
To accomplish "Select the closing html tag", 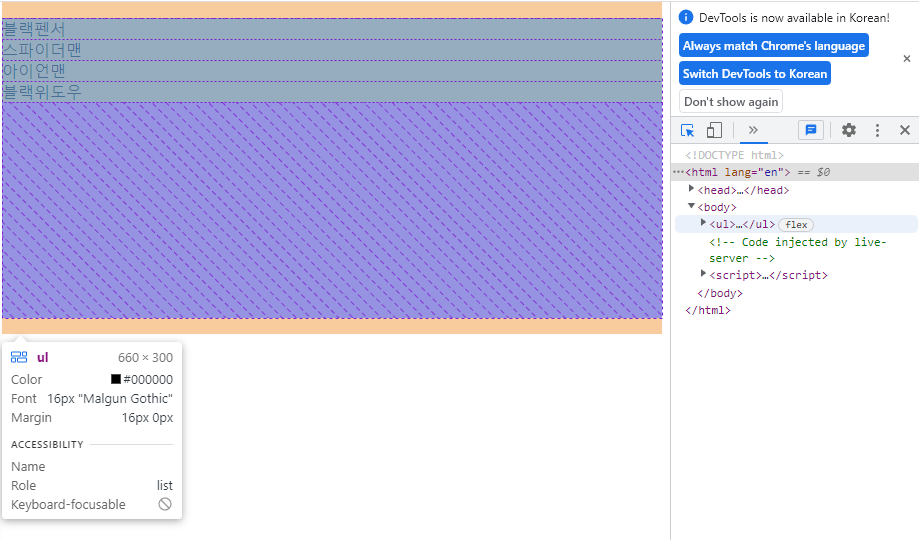I will [708, 310].
